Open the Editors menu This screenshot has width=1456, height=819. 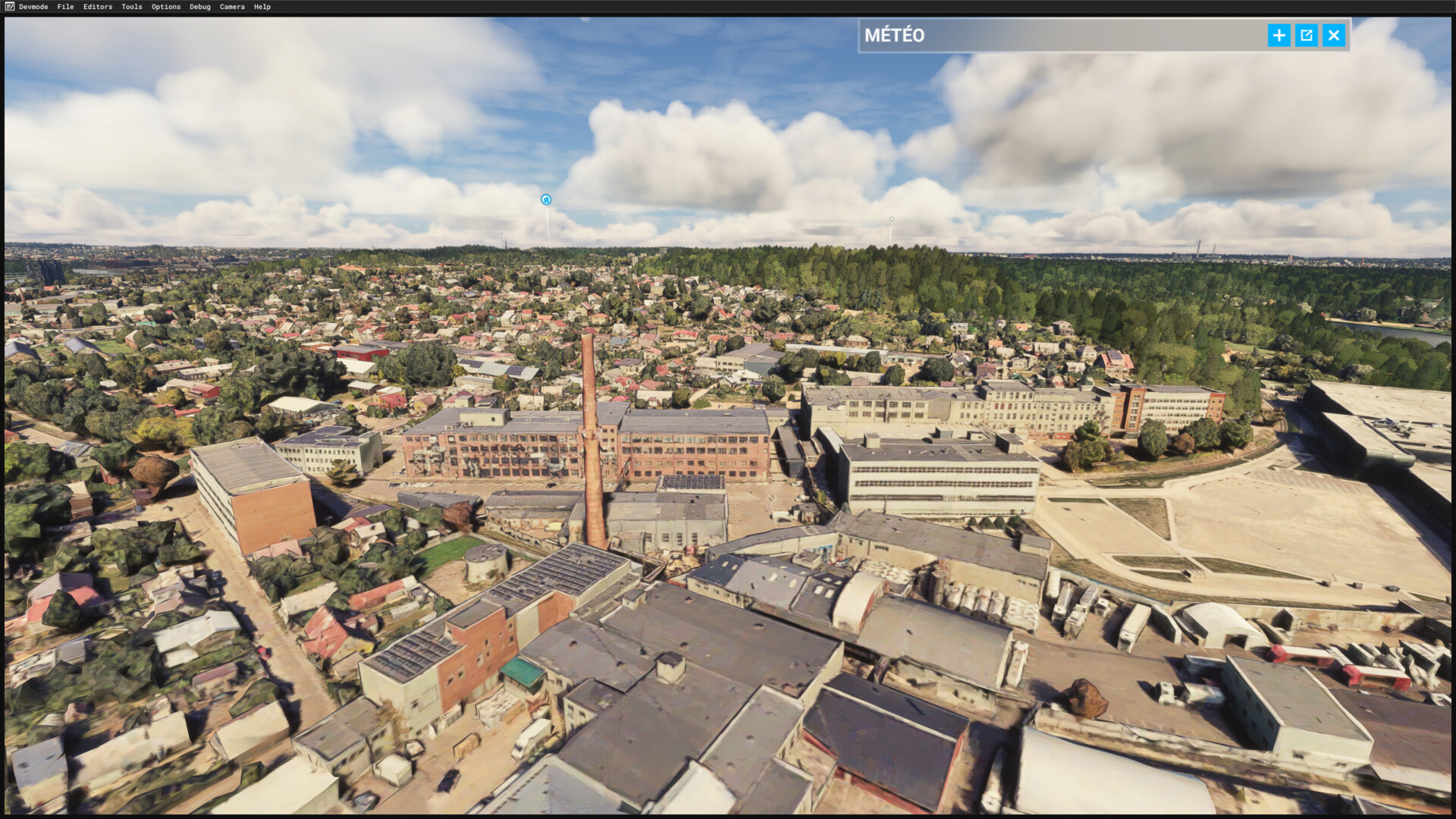click(x=98, y=7)
